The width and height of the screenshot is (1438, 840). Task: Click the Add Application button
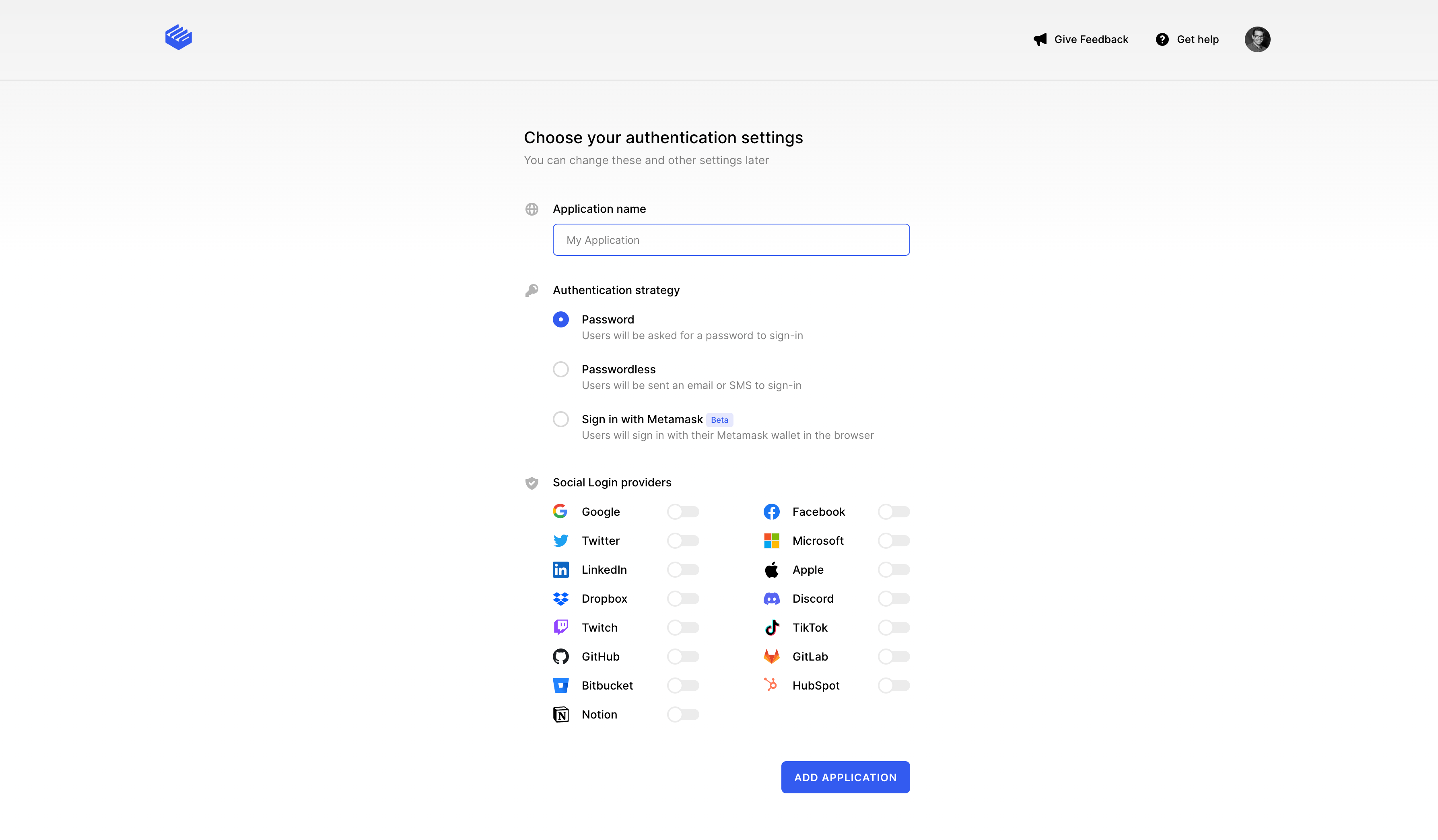coord(845,777)
